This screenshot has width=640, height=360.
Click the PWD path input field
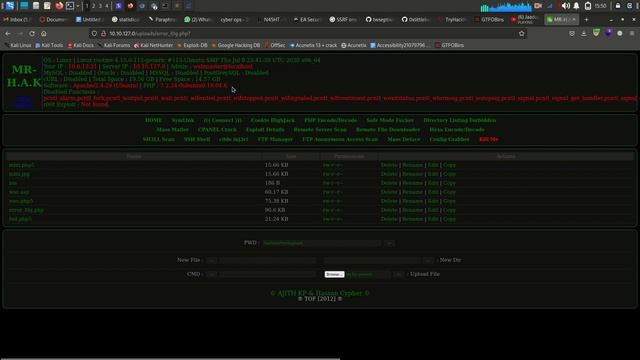(321, 243)
